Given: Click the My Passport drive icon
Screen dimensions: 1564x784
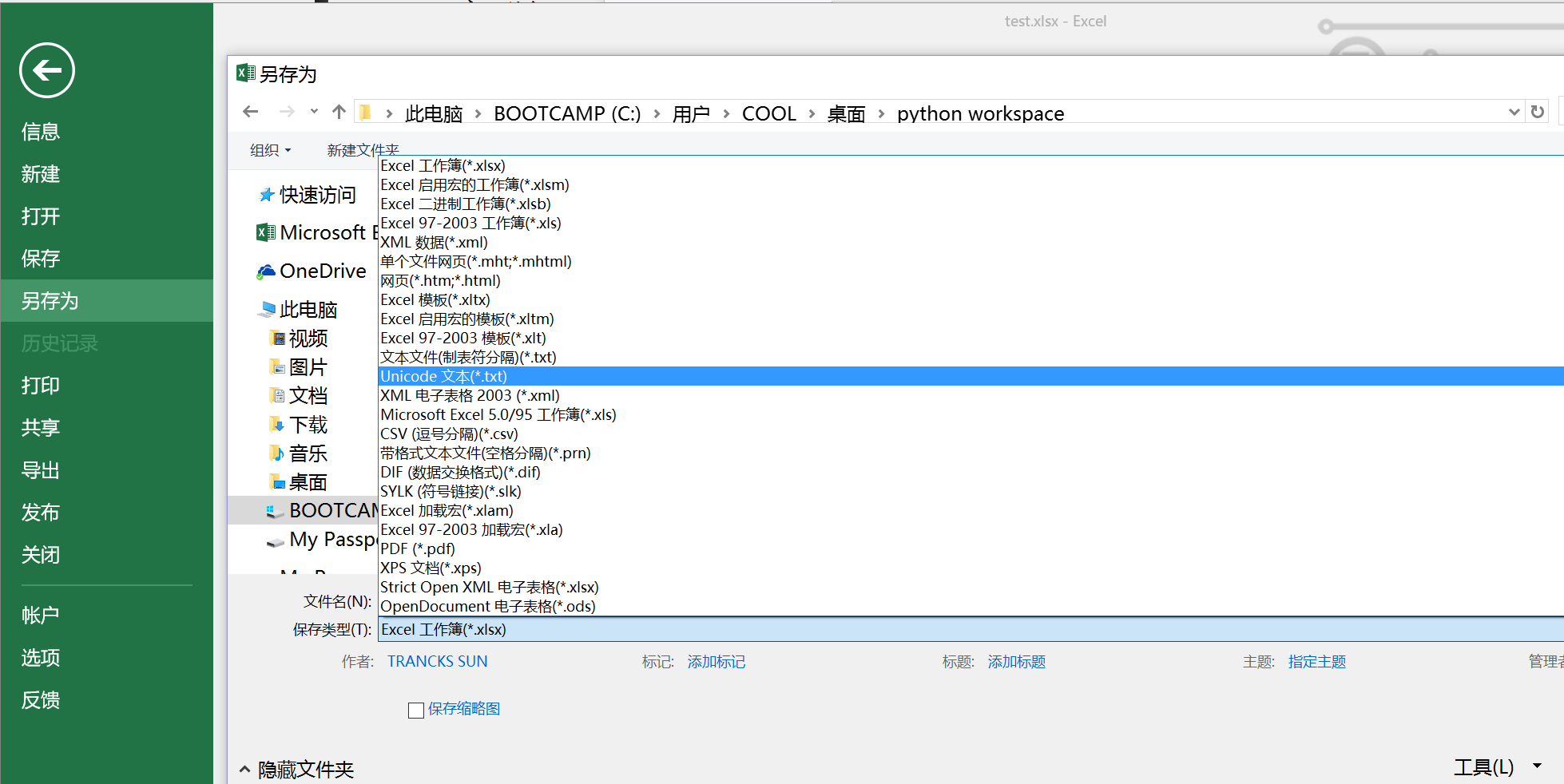Looking at the screenshot, I should tap(275, 541).
